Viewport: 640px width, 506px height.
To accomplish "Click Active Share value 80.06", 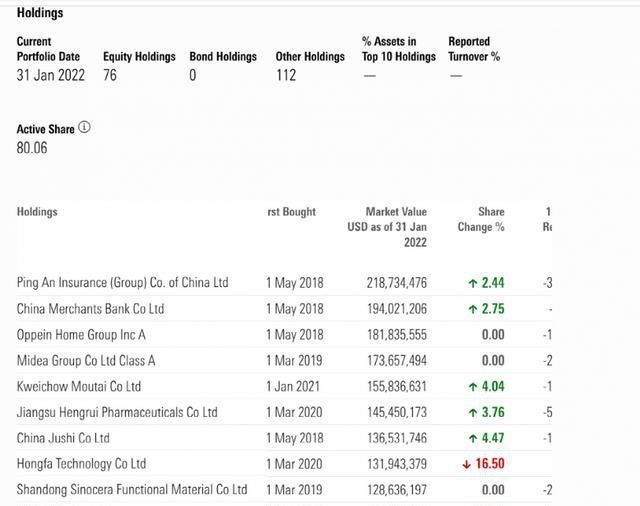I will [x=32, y=147].
